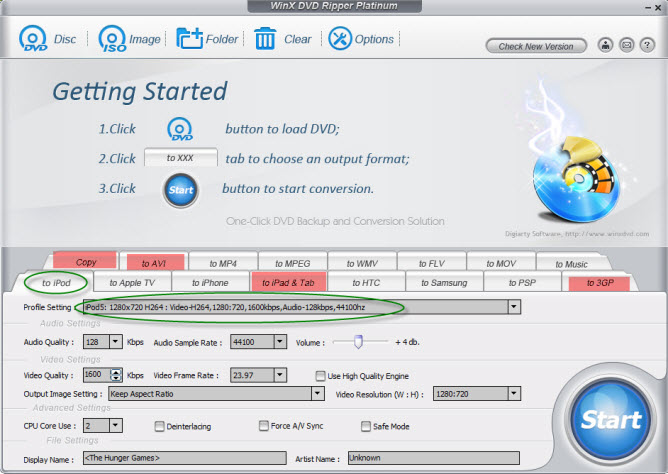Open the Video Resolution dropdown
The height and width of the screenshot is (474, 668).
[x=514, y=394]
